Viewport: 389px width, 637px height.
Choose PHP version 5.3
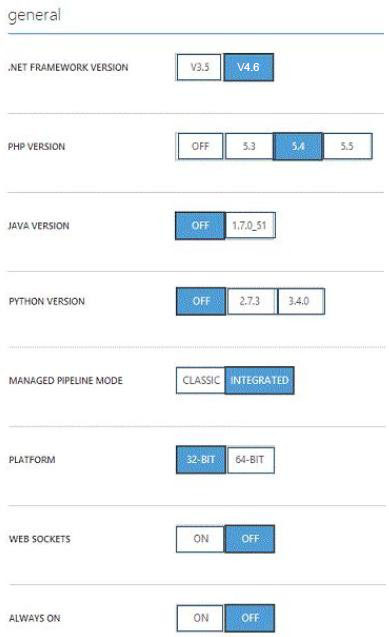(x=249, y=146)
